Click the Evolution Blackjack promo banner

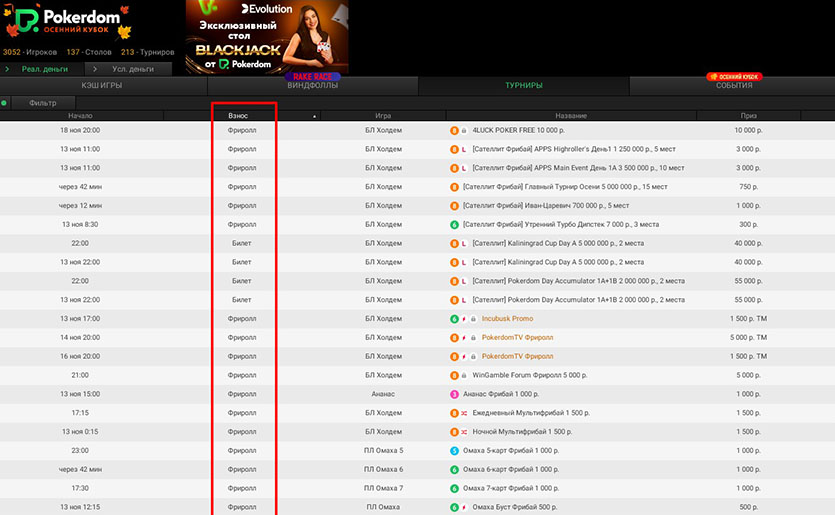coord(267,38)
